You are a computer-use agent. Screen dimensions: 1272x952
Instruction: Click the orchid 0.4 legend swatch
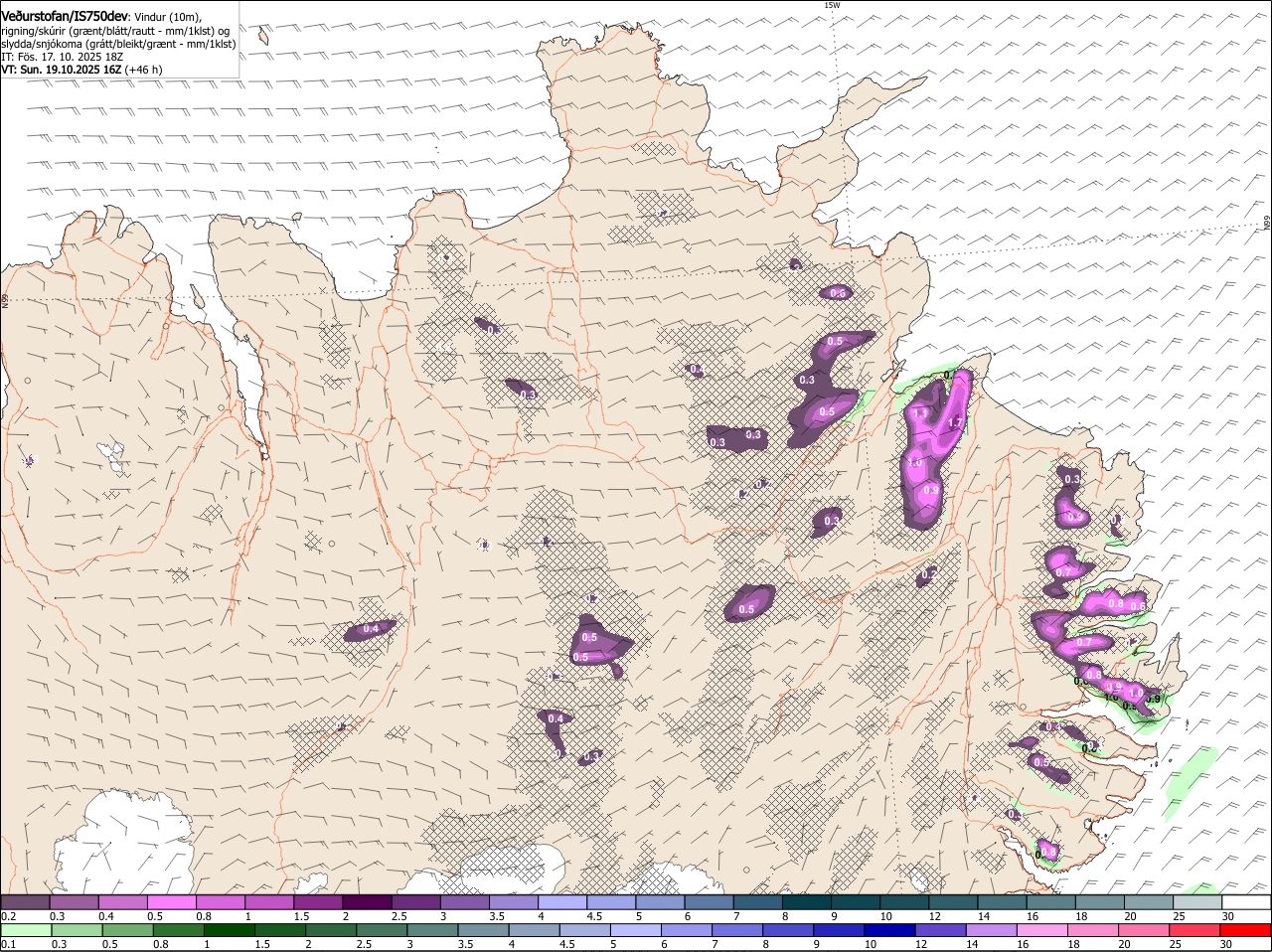122,902
